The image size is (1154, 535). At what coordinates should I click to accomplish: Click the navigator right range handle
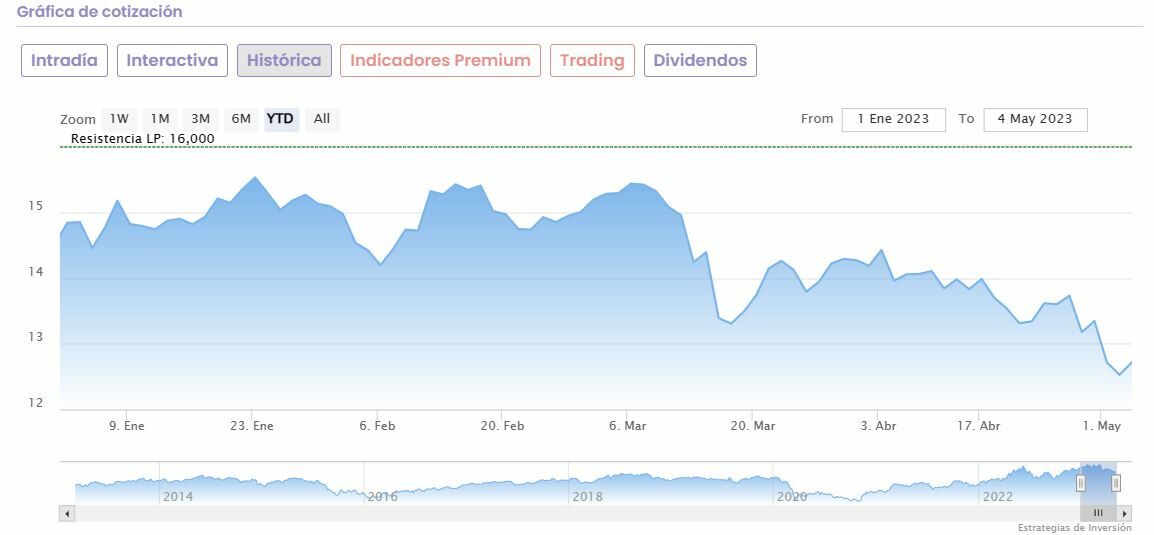click(x=1116, y=483)
